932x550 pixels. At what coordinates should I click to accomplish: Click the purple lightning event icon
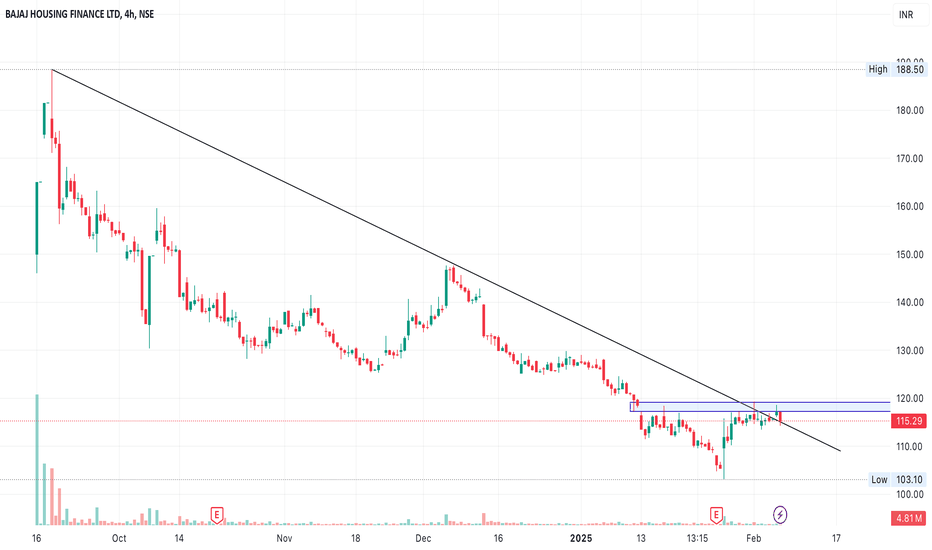780,514
